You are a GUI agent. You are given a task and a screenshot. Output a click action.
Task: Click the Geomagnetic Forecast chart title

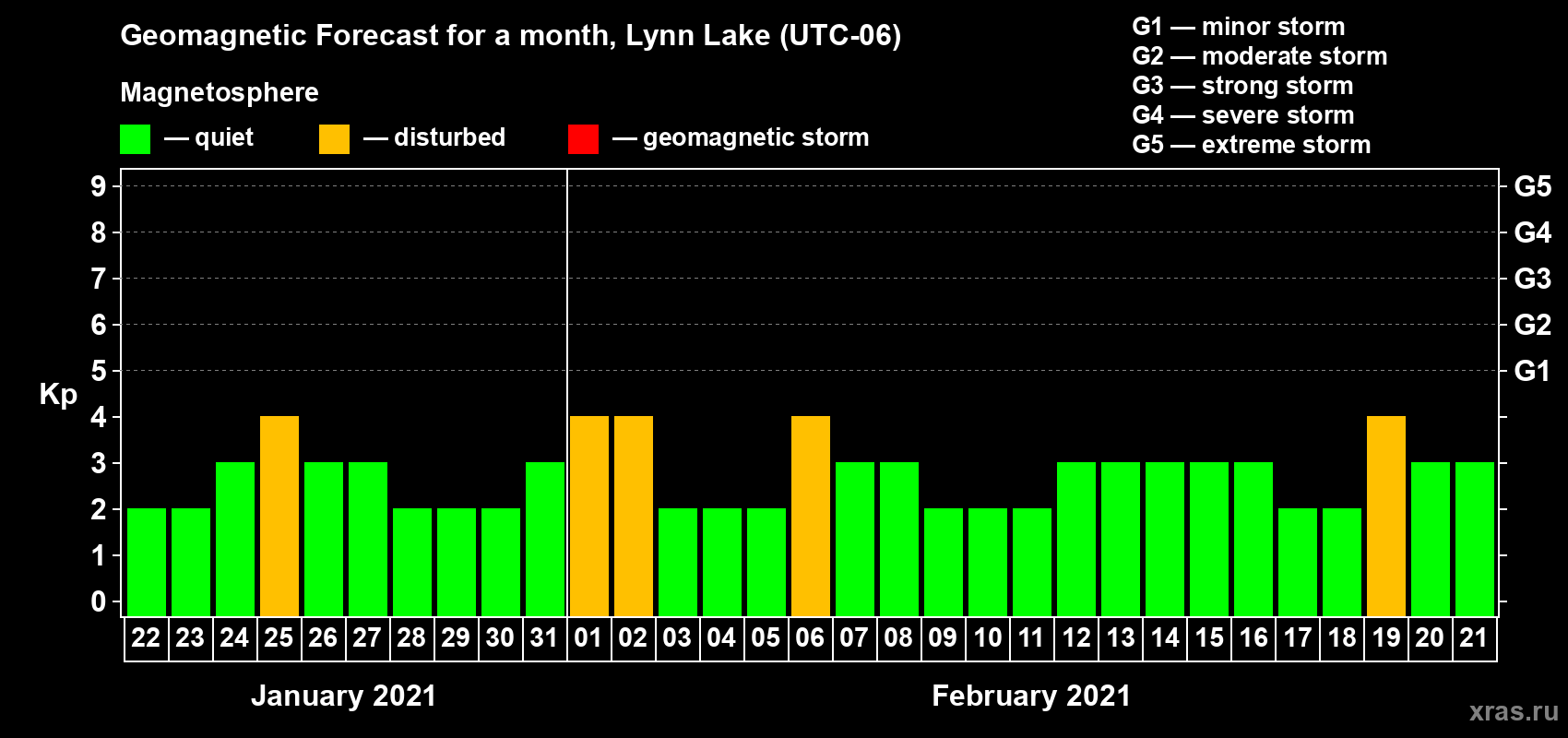click(x=511, y=36)
